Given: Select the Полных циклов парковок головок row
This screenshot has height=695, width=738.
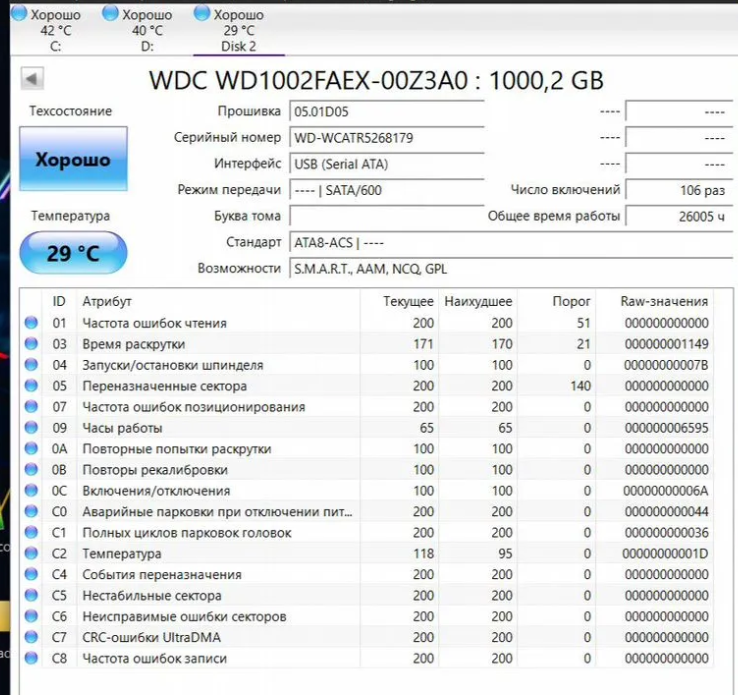Looking at the screenshot, I should pos(367,532).
